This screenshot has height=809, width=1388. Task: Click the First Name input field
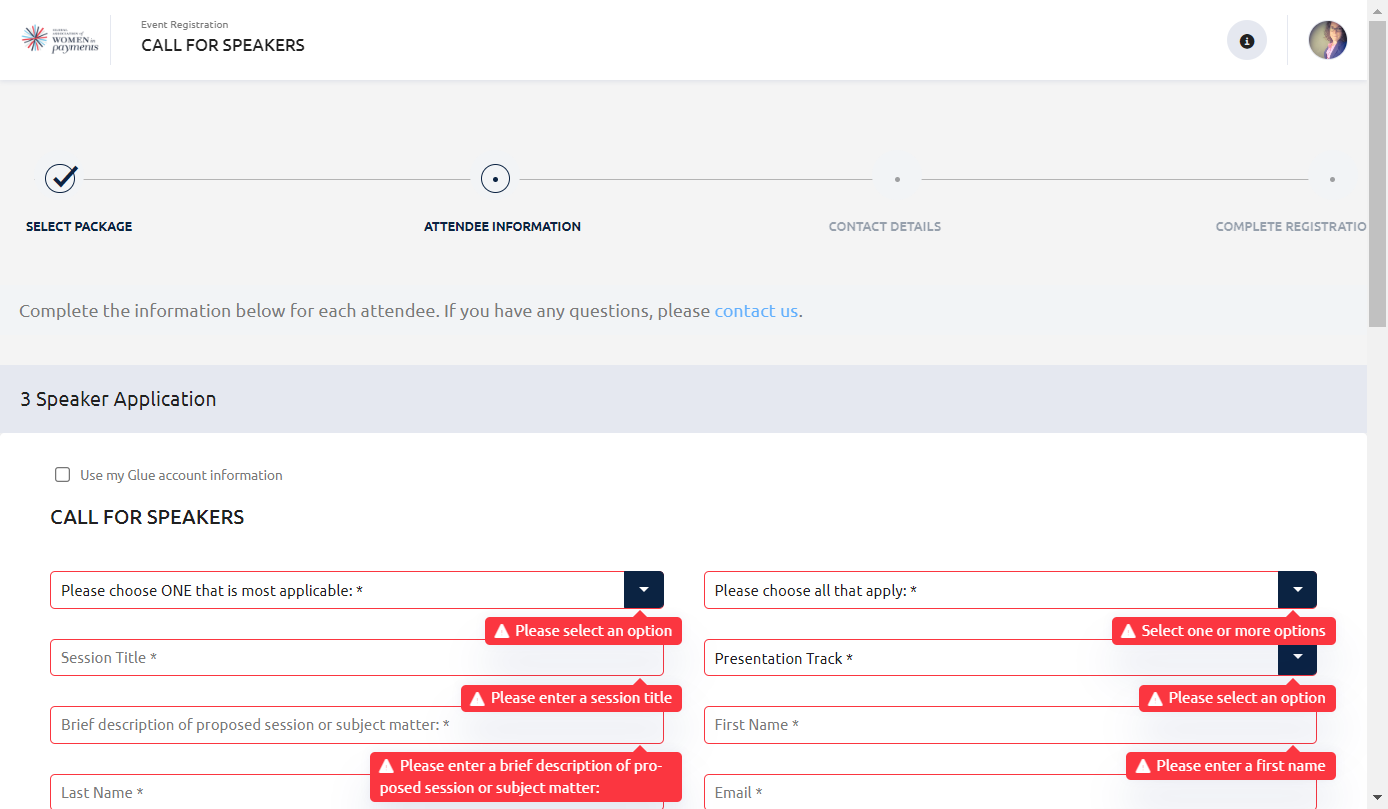coord(1010,725)
